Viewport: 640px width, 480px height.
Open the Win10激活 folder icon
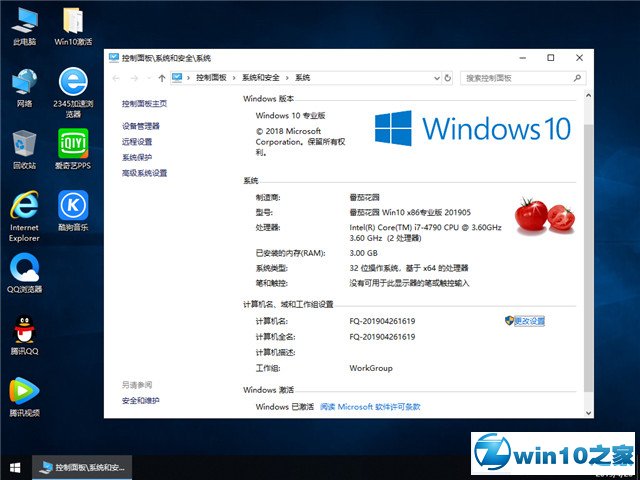coord(73,25)
